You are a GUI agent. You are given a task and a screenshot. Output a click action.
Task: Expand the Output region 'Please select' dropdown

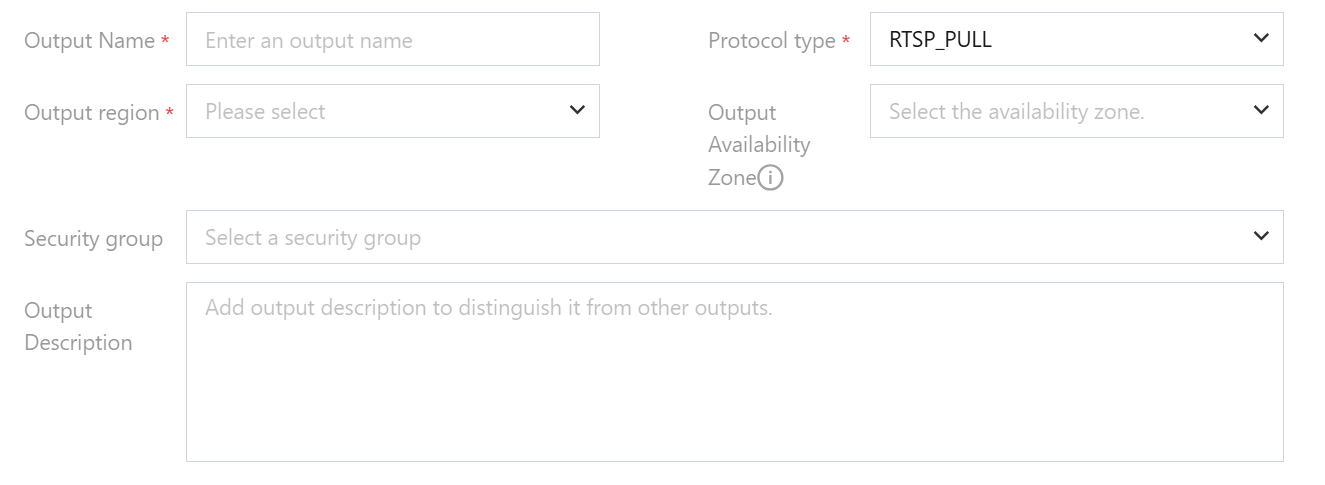coord(380,111)
